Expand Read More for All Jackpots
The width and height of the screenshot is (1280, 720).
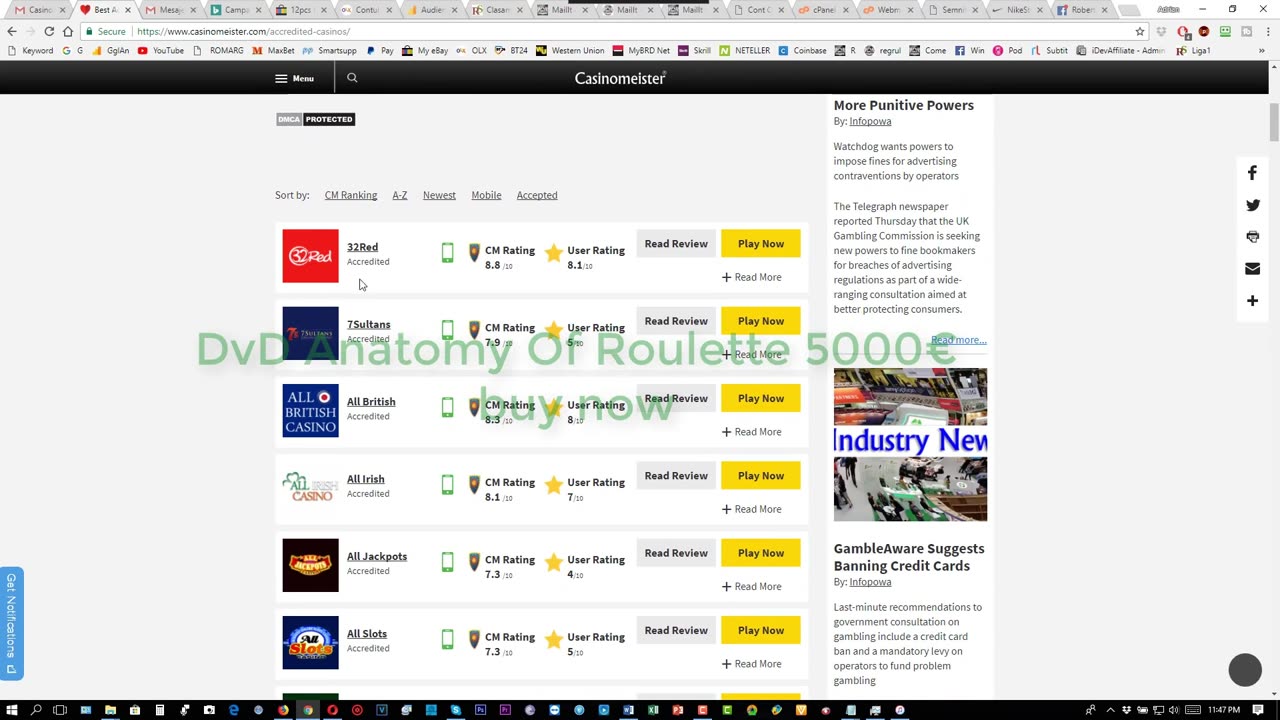[x=752, y=586]
